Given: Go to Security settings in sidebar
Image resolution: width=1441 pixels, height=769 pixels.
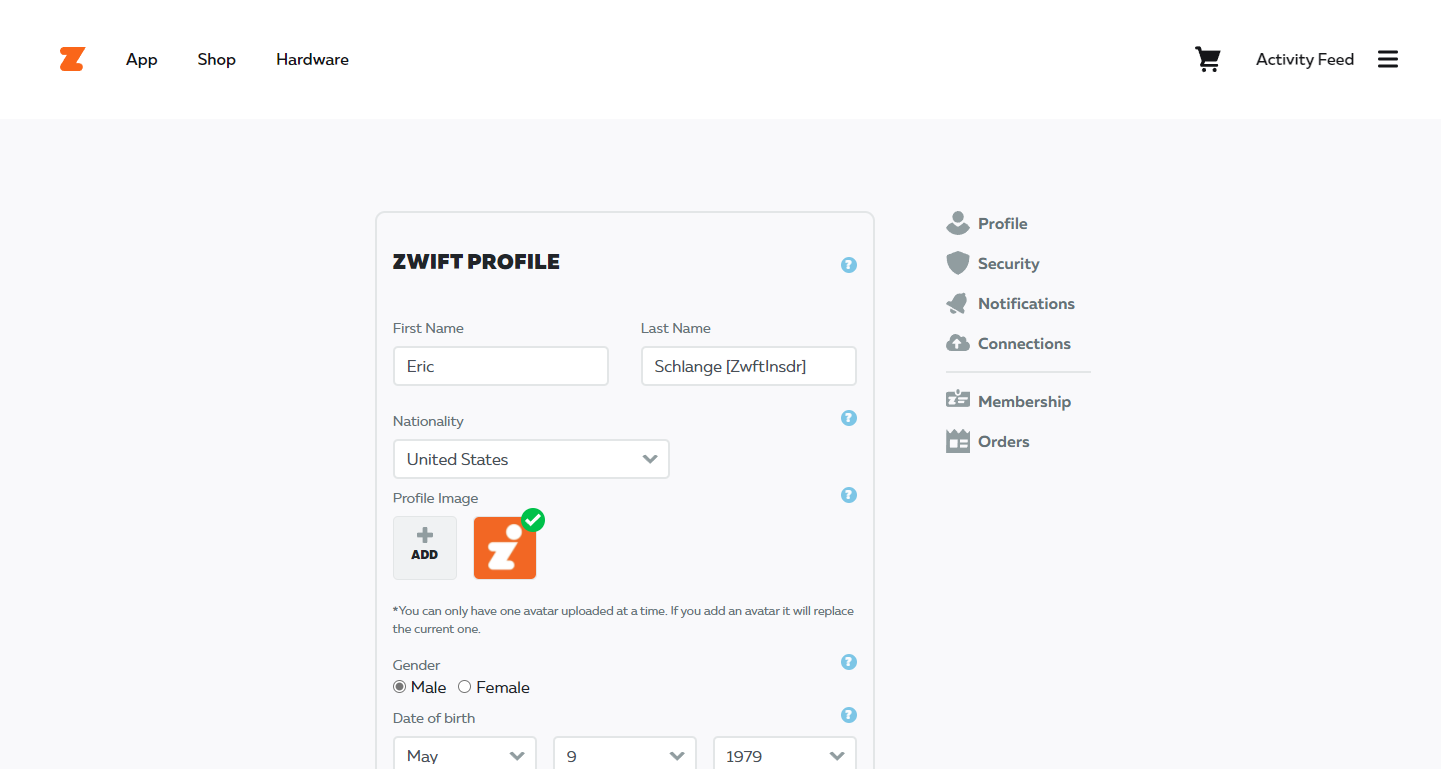Looking at the screenshot, I should (993, 263).
